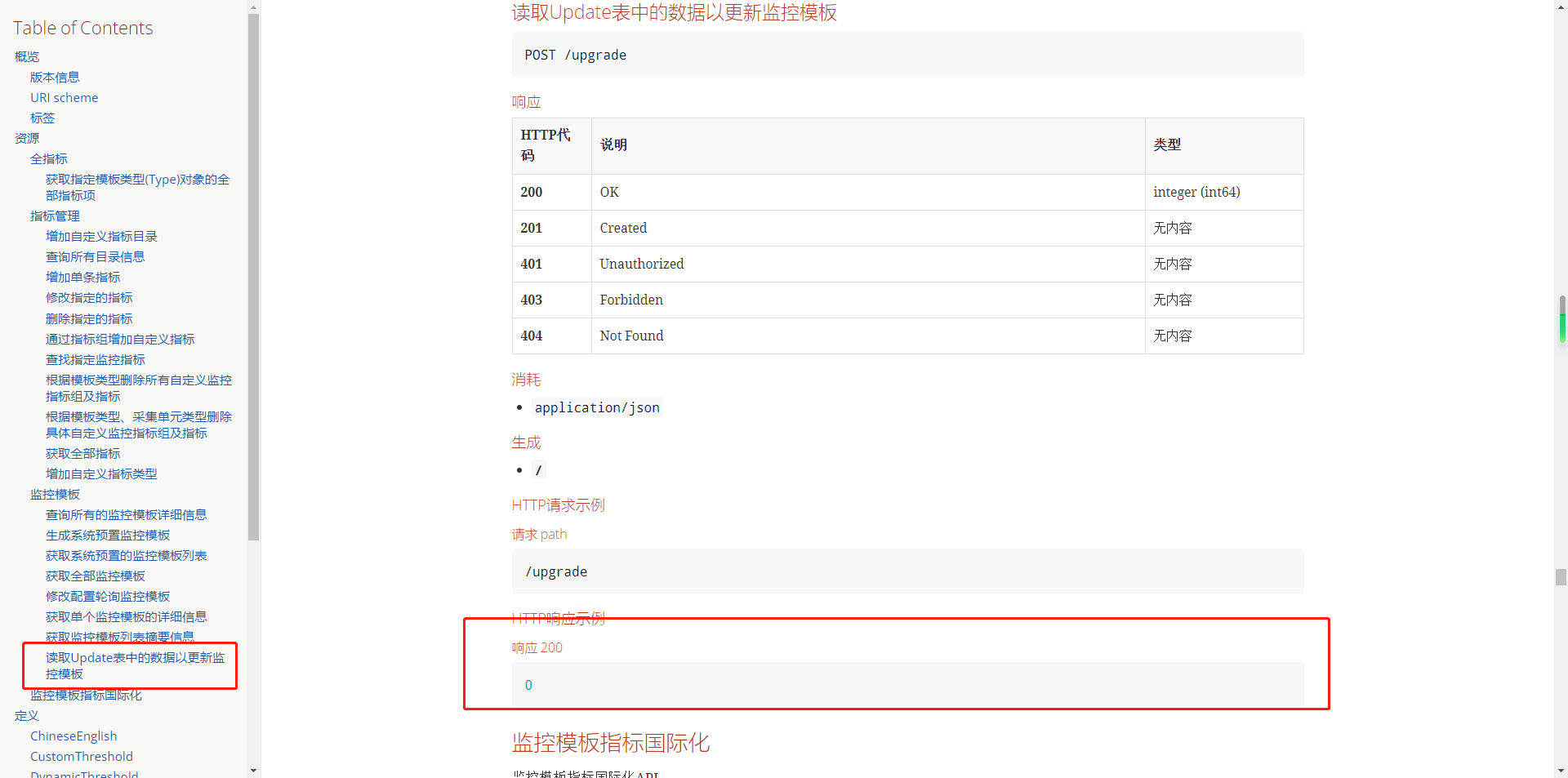Select 全指标 in the table of contents
Image resolution: width=1568 pixels, height=778 pixels.
(x=49, y=158)
